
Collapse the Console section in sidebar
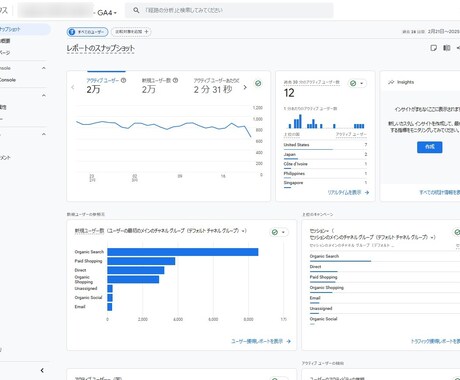pyautogui.click(x=44, y=68)
